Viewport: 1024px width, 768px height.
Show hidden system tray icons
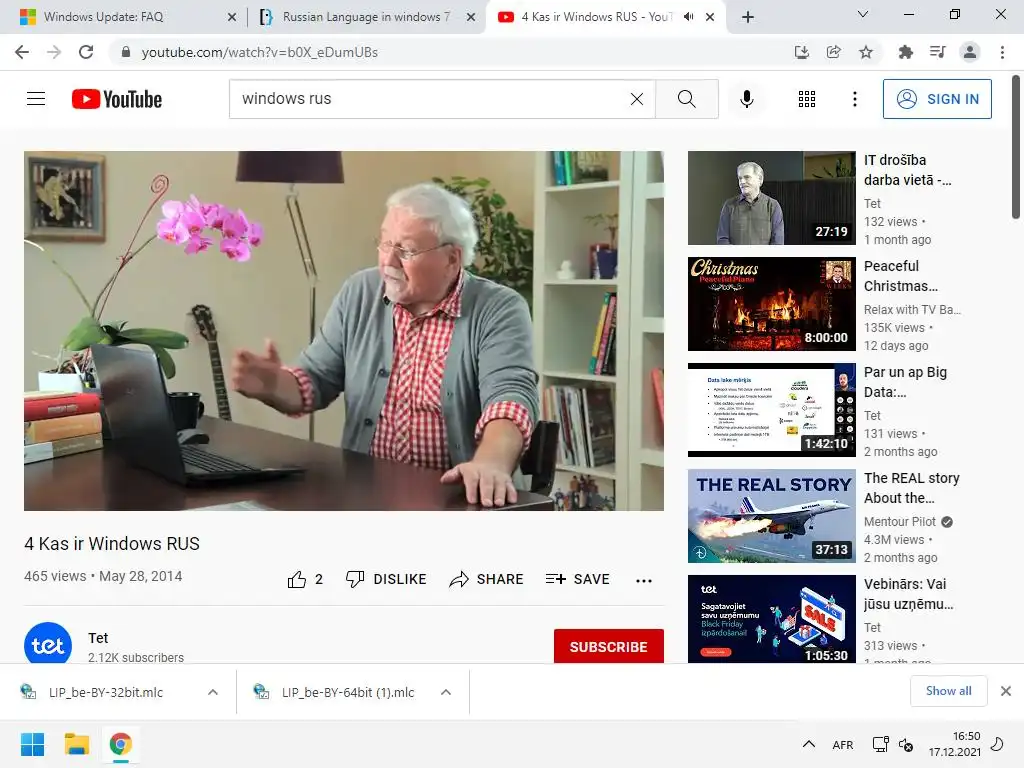(x=808, y=744)
